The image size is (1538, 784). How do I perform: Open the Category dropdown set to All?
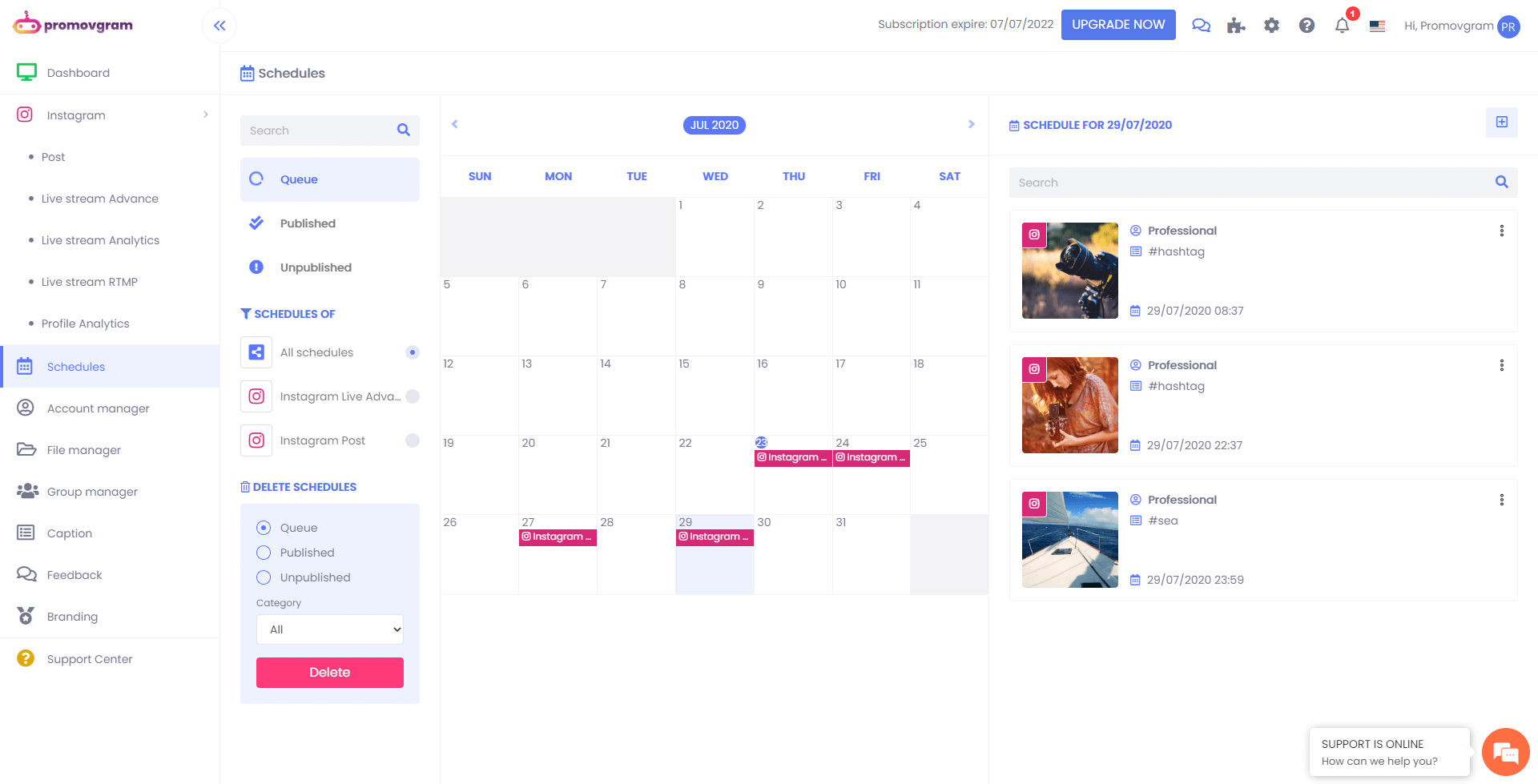(330, 629)
